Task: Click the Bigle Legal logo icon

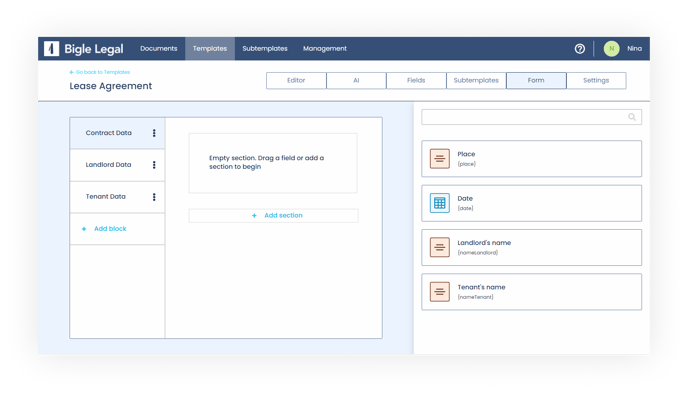Action: (51, 49)
